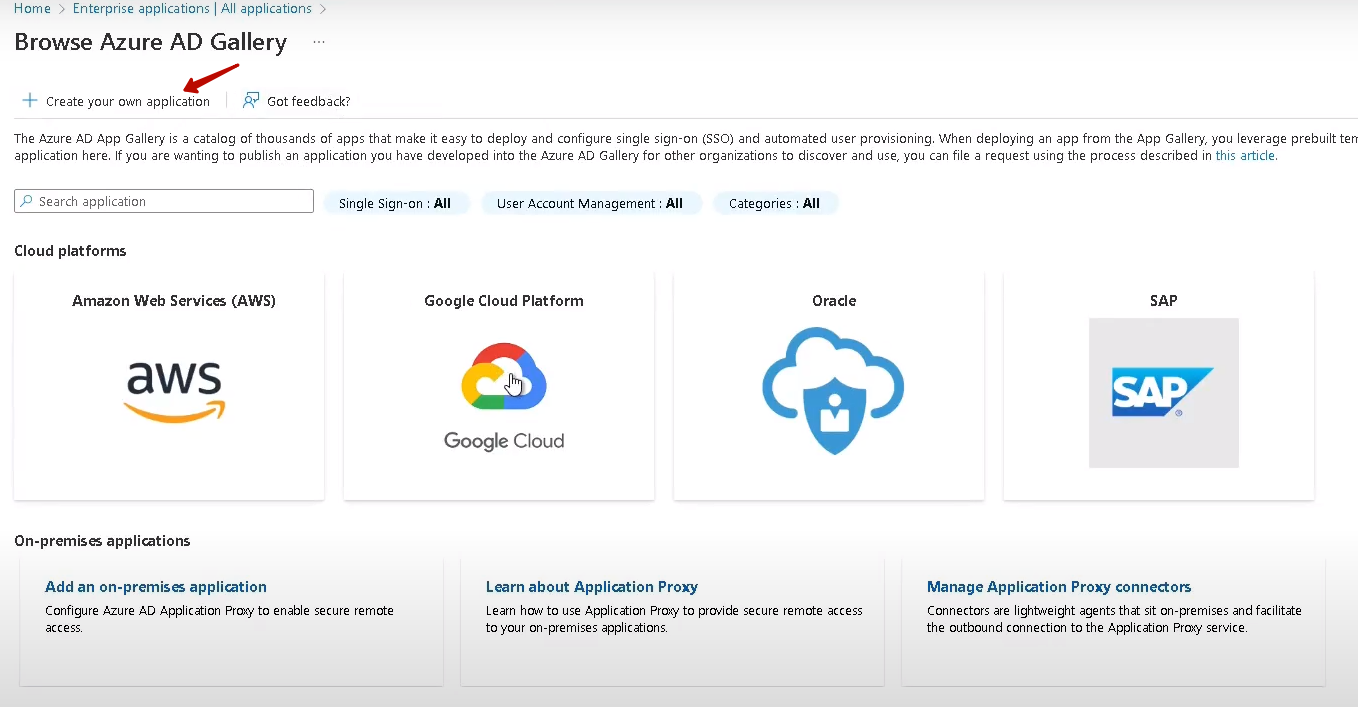Screen dimensions: 1358x707
Task: Click Create your own application button
Action: coord(127,101)
